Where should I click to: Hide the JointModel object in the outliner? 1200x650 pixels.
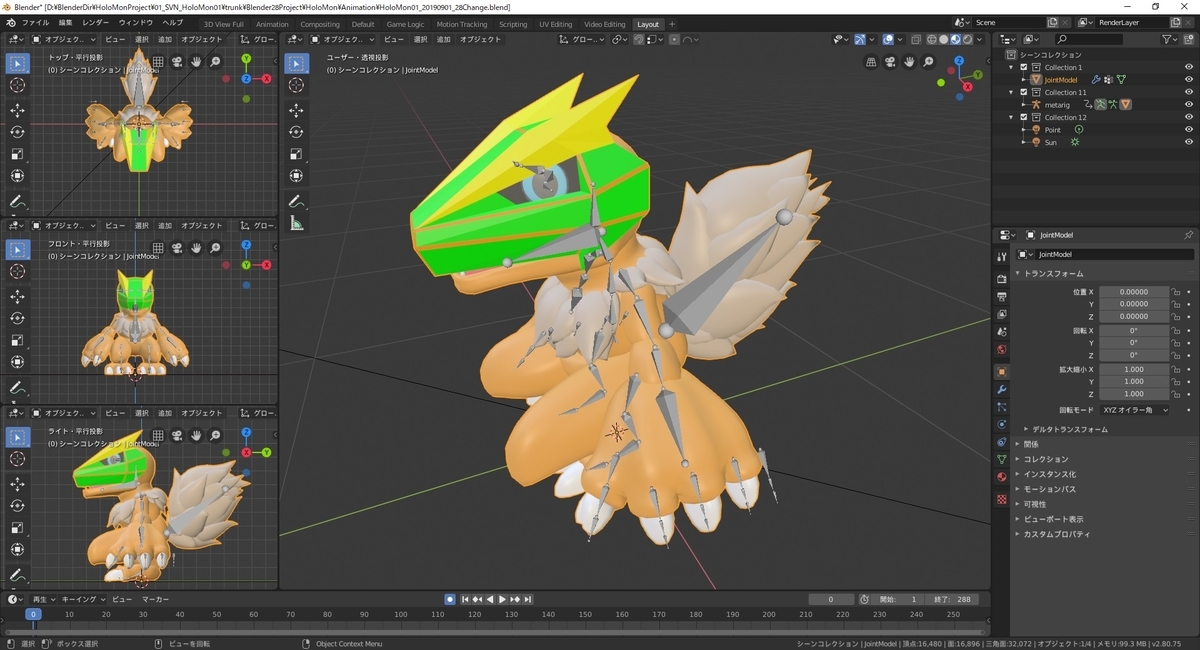[x=1188, y=80]
